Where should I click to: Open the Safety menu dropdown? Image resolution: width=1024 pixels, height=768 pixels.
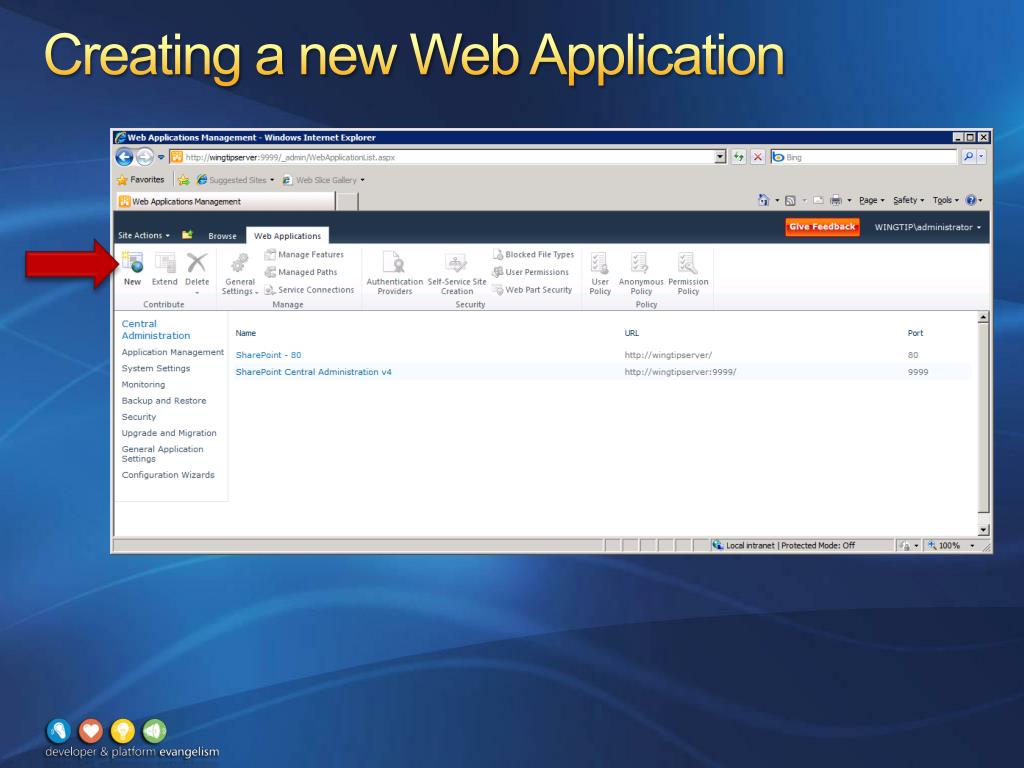coord(908,200)
